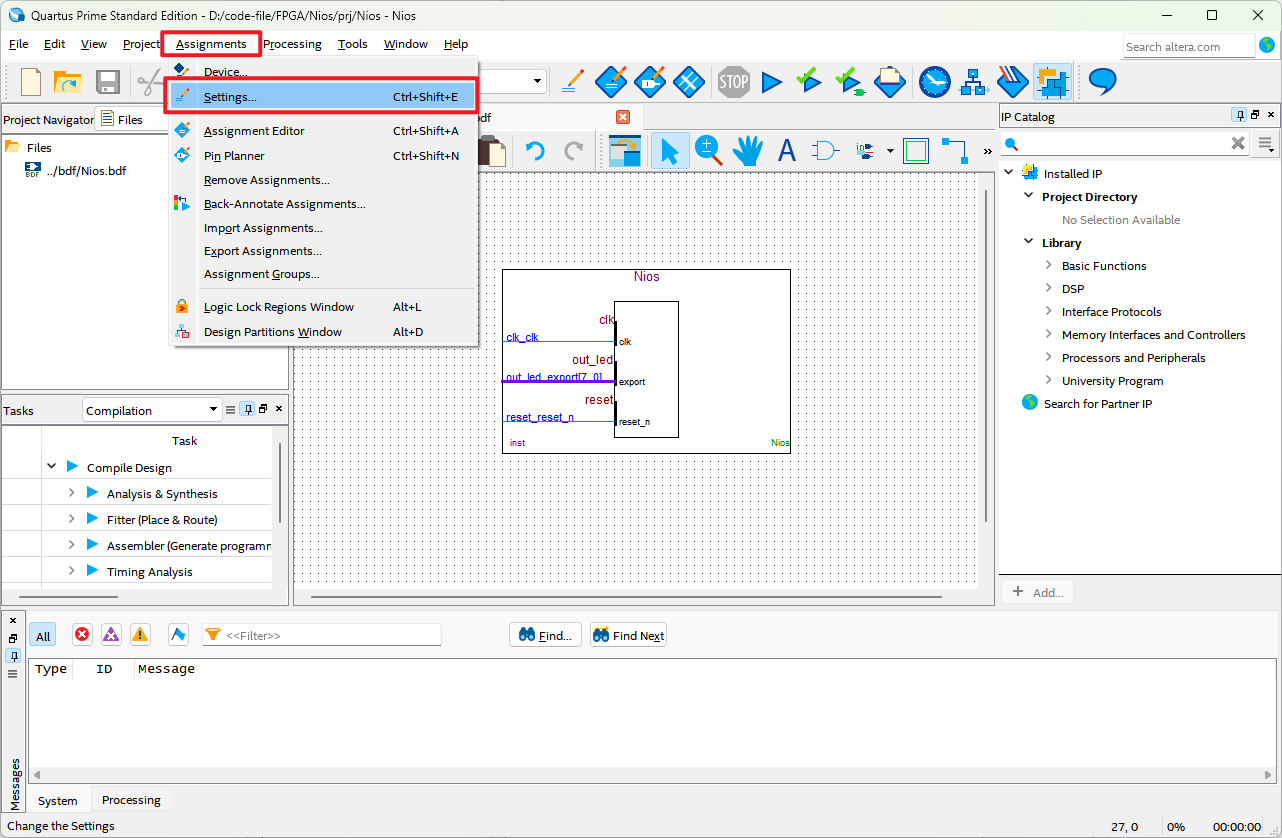The image size is (1282, 838).
Task: Select the block tool green rectangle icon
Action: (915, 151)
